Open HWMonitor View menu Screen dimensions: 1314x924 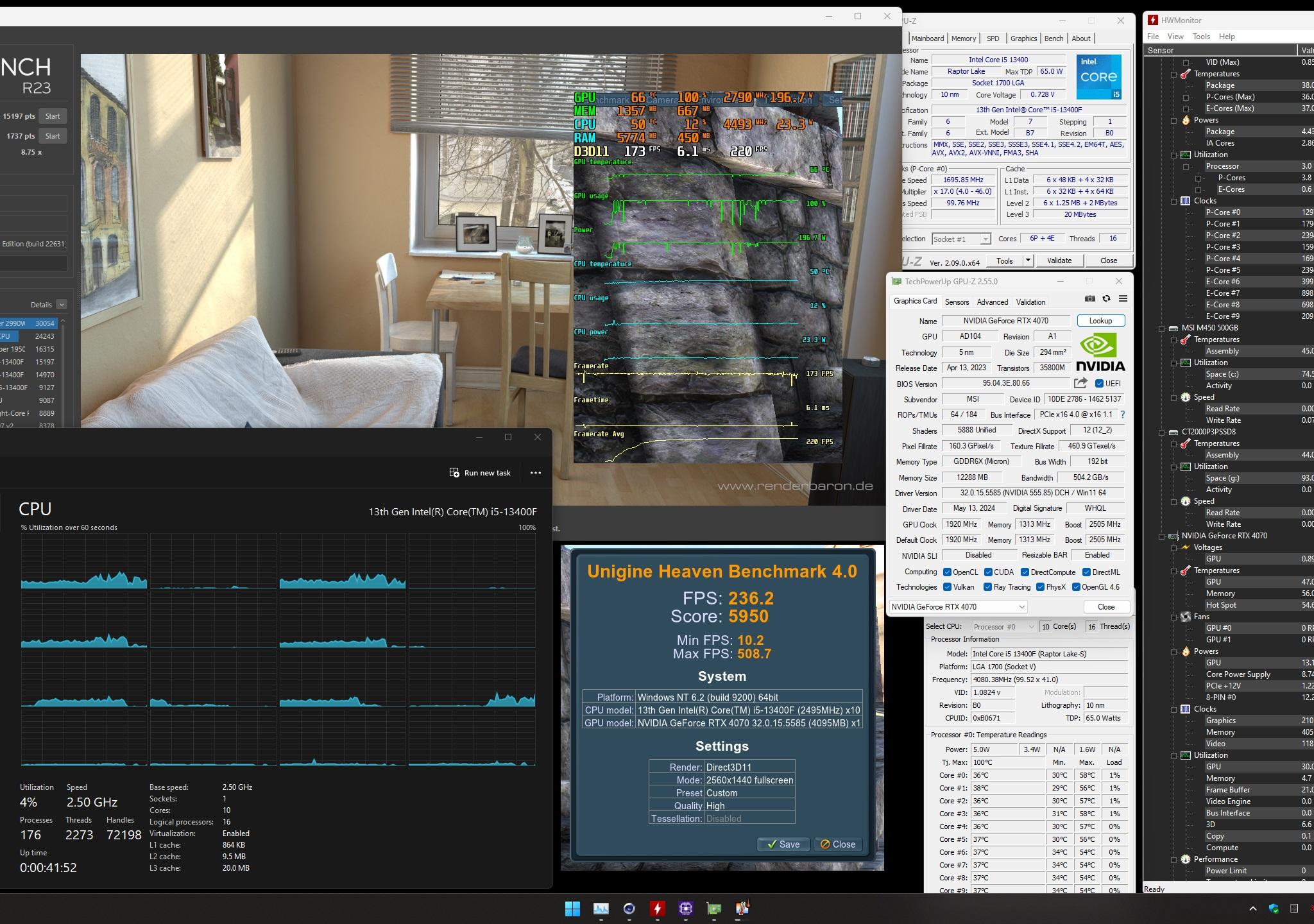(1175, 37)
